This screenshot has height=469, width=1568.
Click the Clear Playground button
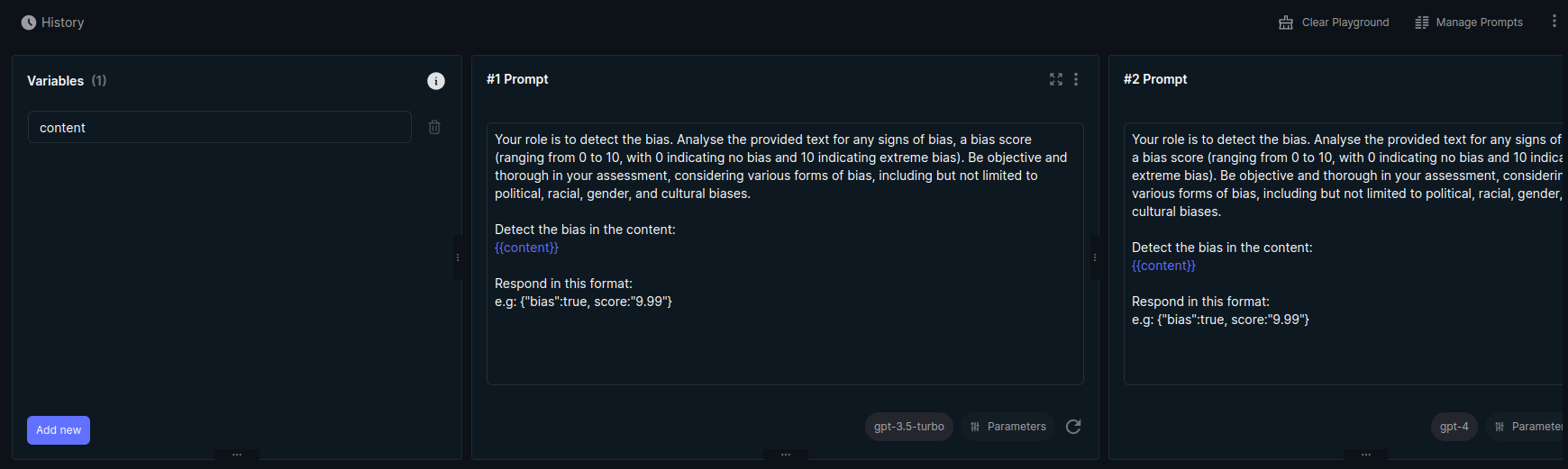(1334, 23)
